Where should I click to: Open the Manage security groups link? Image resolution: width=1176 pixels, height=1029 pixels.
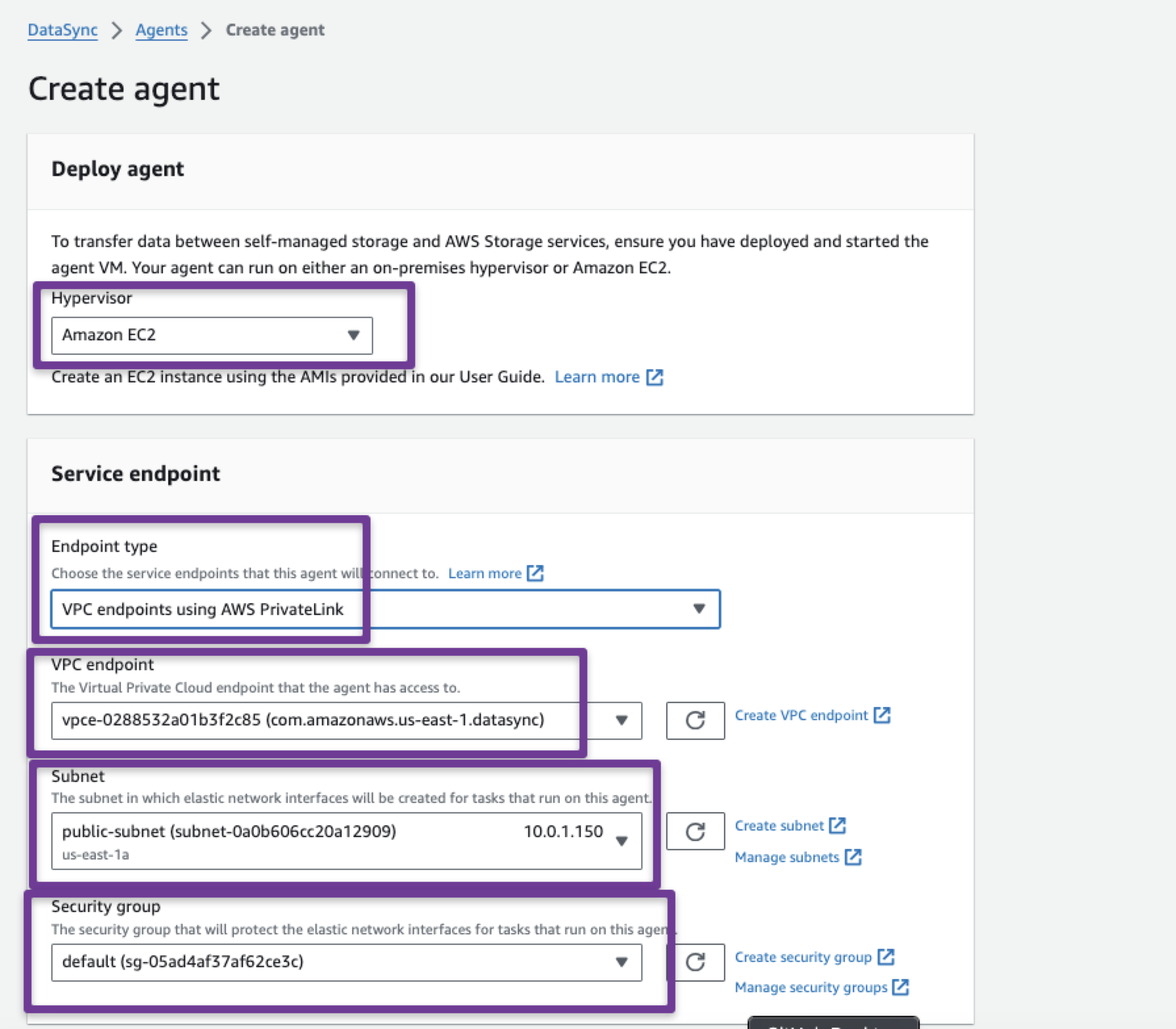[x=813, y=987]
